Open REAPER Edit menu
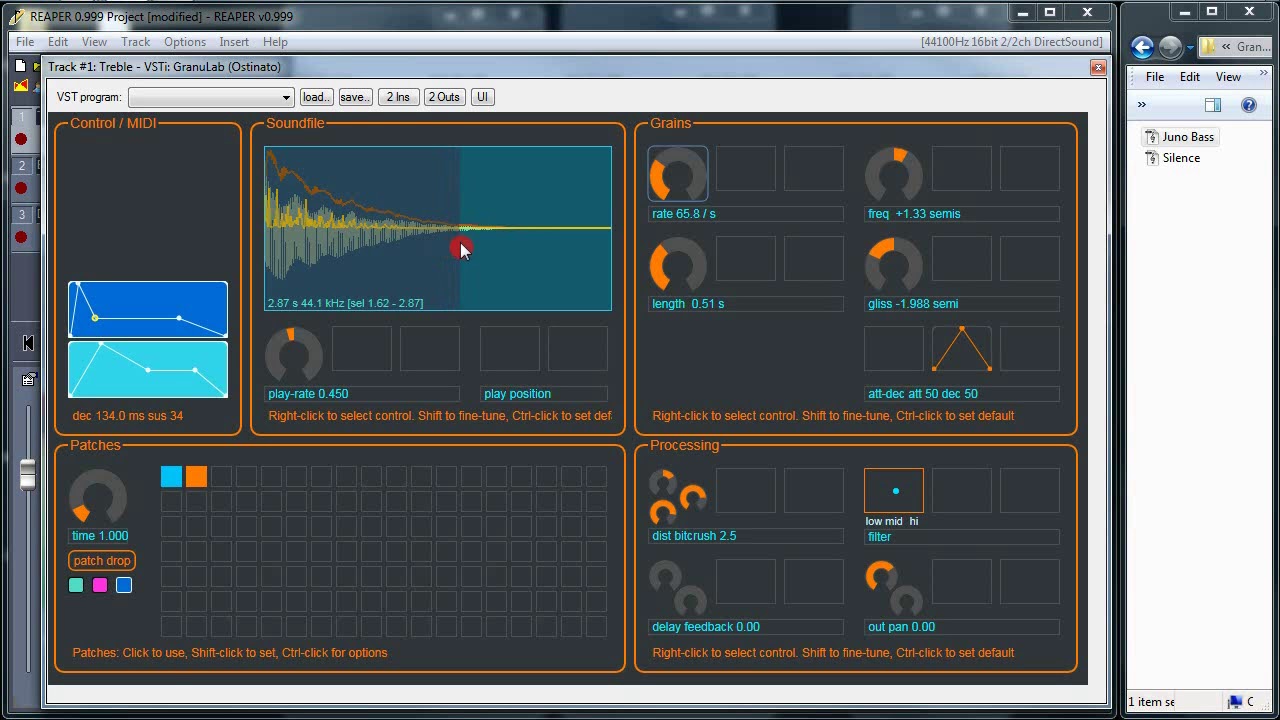Viewport: 1280px width, 720px height. 58,42
